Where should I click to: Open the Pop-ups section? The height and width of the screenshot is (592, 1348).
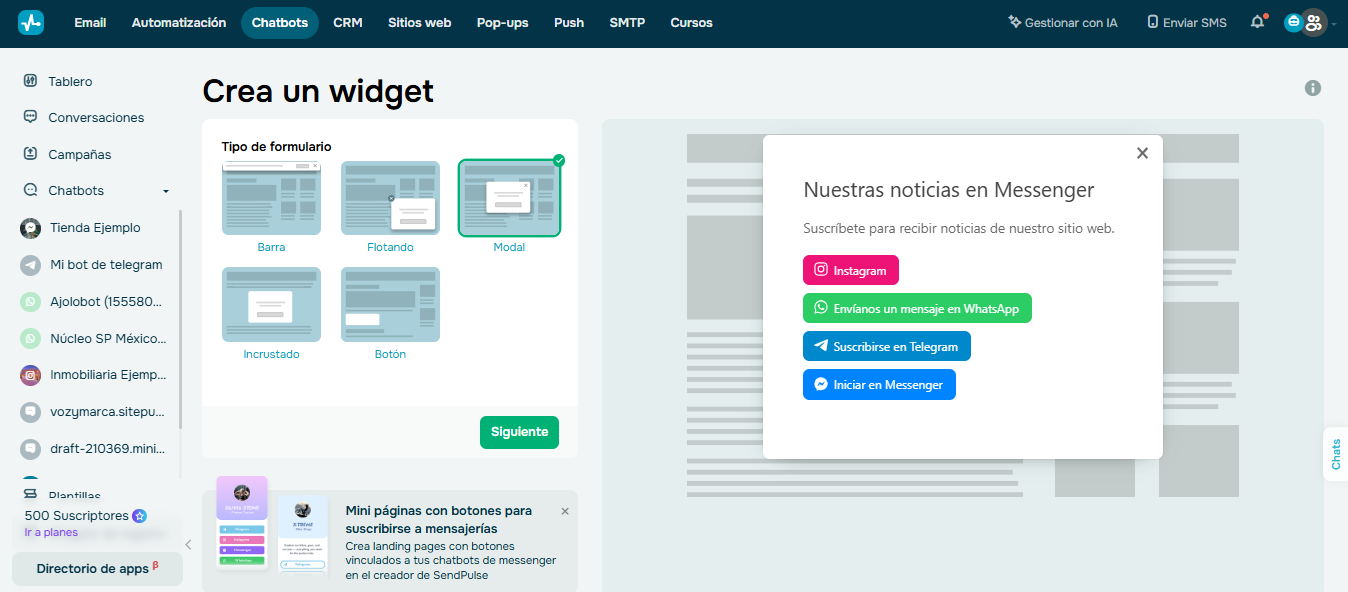pos(503,22)
